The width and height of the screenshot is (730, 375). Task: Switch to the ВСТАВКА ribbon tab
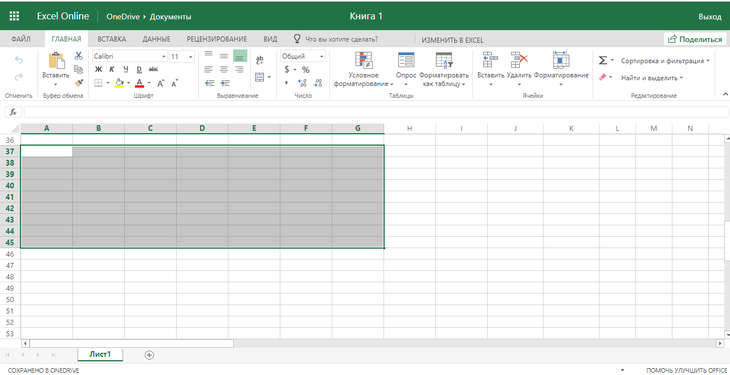pos(112,40)
